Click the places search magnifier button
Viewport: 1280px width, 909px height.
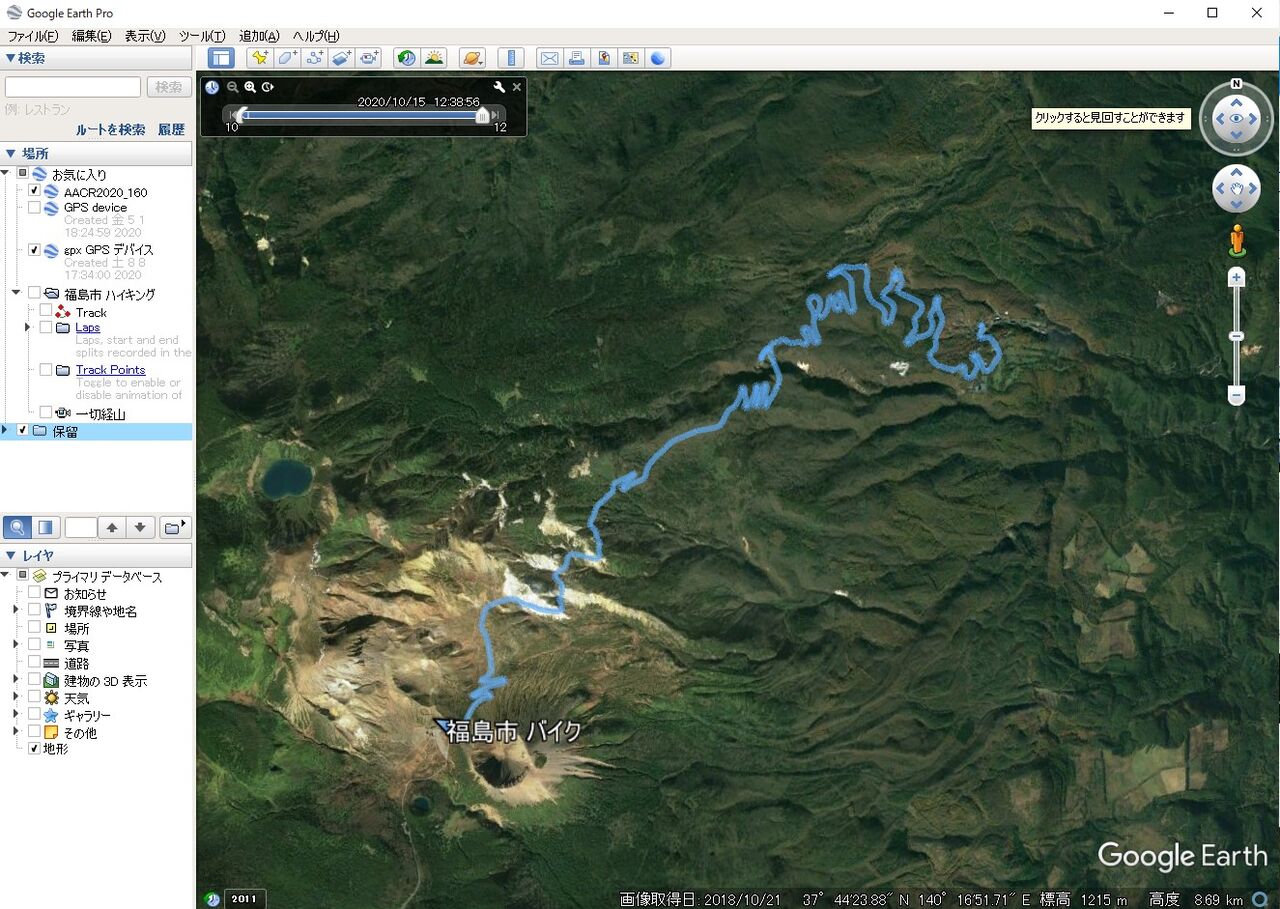coord(17,527)
